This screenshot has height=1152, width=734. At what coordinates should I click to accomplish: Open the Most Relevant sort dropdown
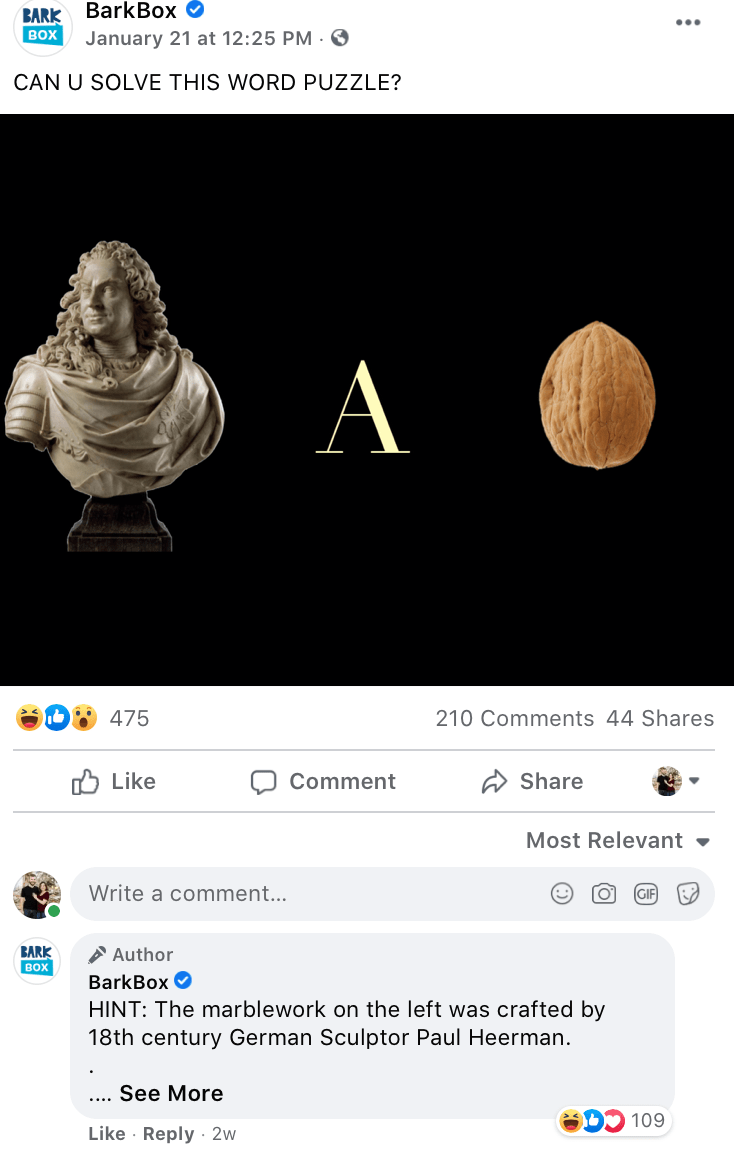(618, 840)
